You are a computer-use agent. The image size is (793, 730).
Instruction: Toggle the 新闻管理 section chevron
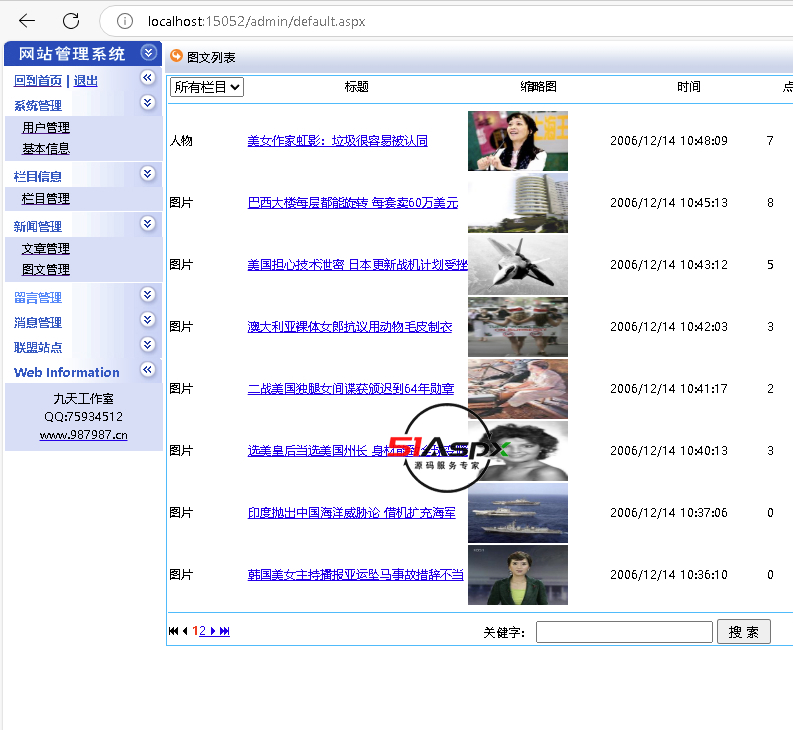tap(148, 224)
